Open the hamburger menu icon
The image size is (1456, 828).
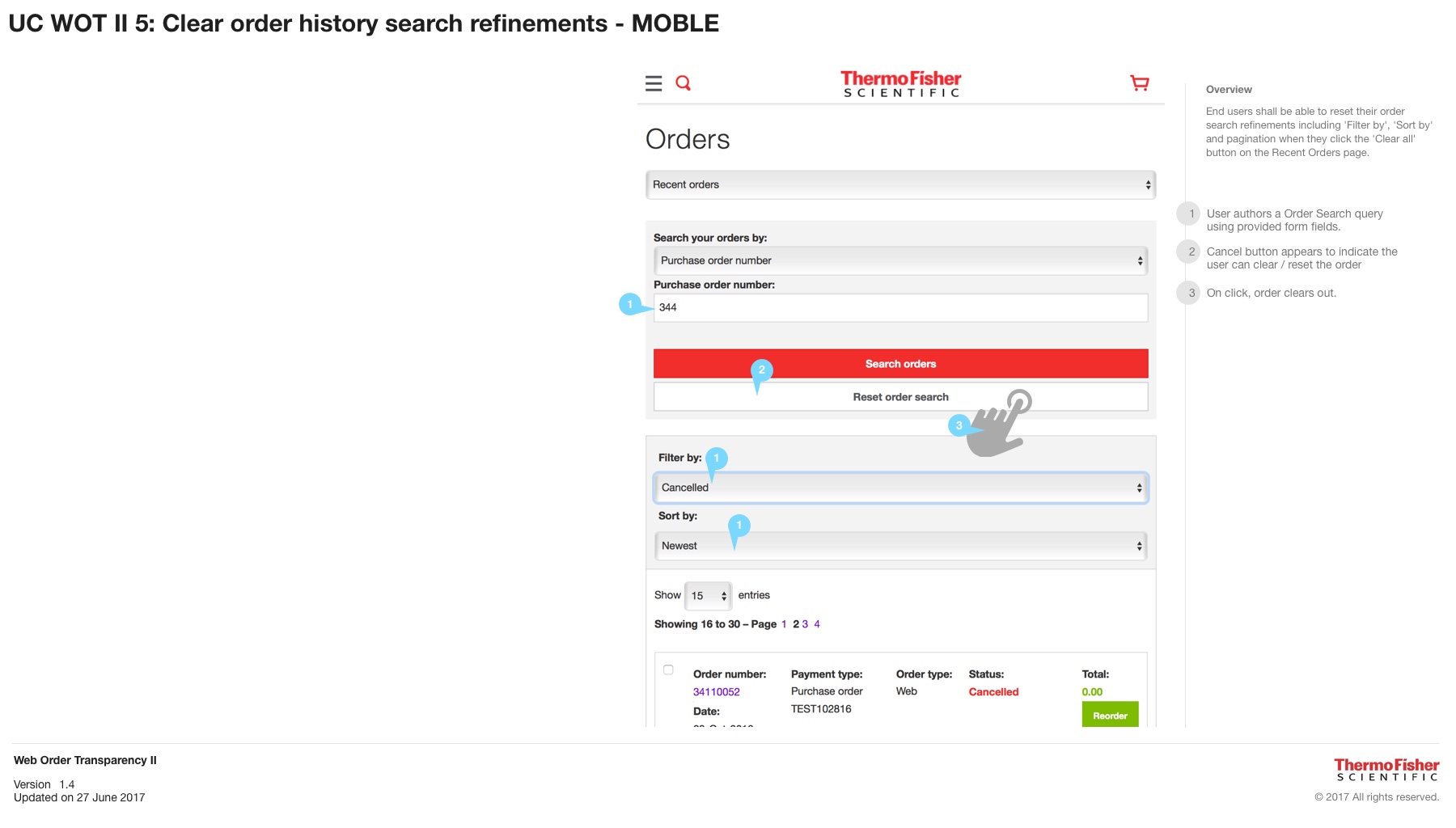tap(654, 83)
